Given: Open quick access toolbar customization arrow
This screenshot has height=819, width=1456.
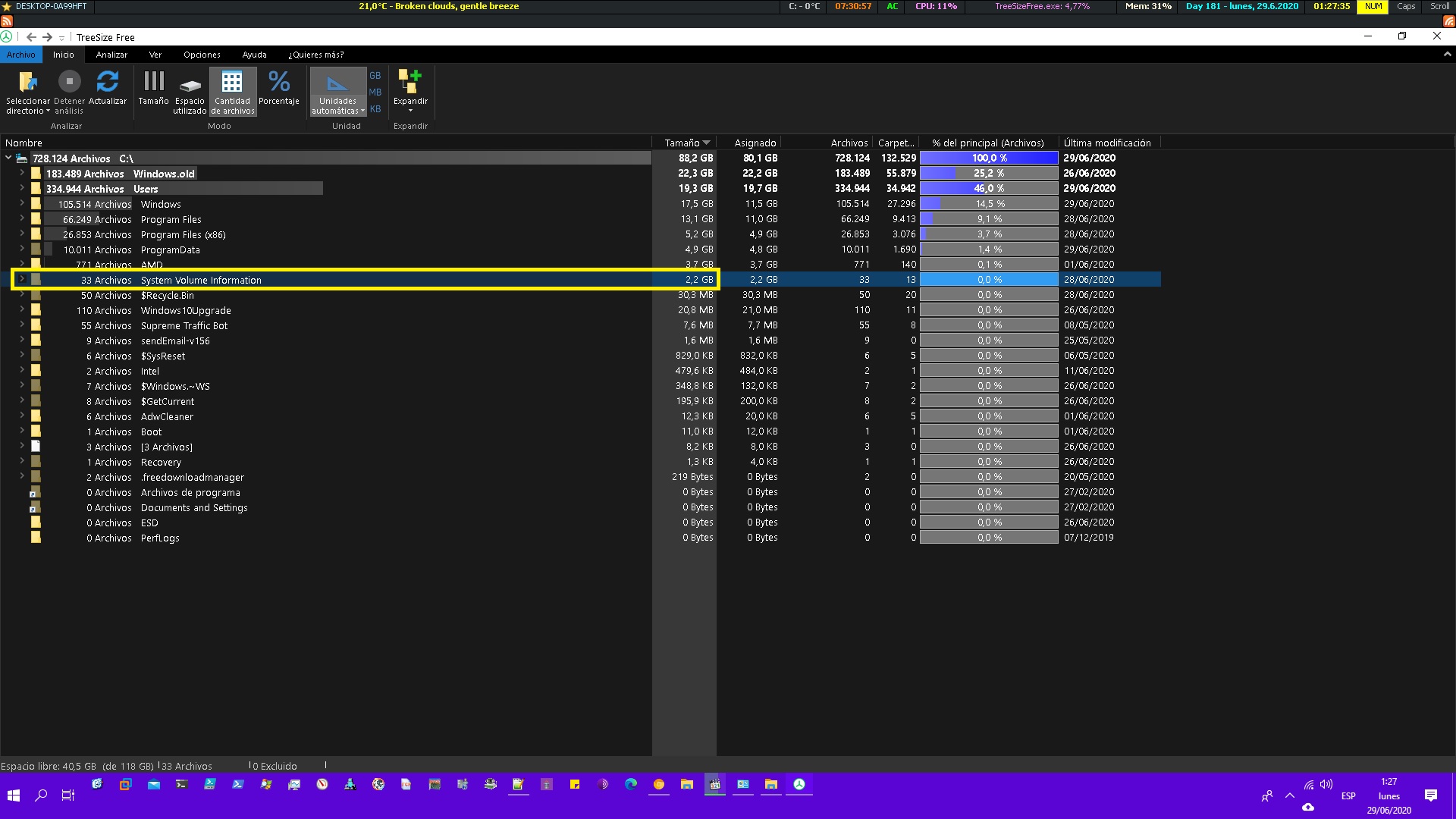Looking at the screenshot, I should click(61, 38).
